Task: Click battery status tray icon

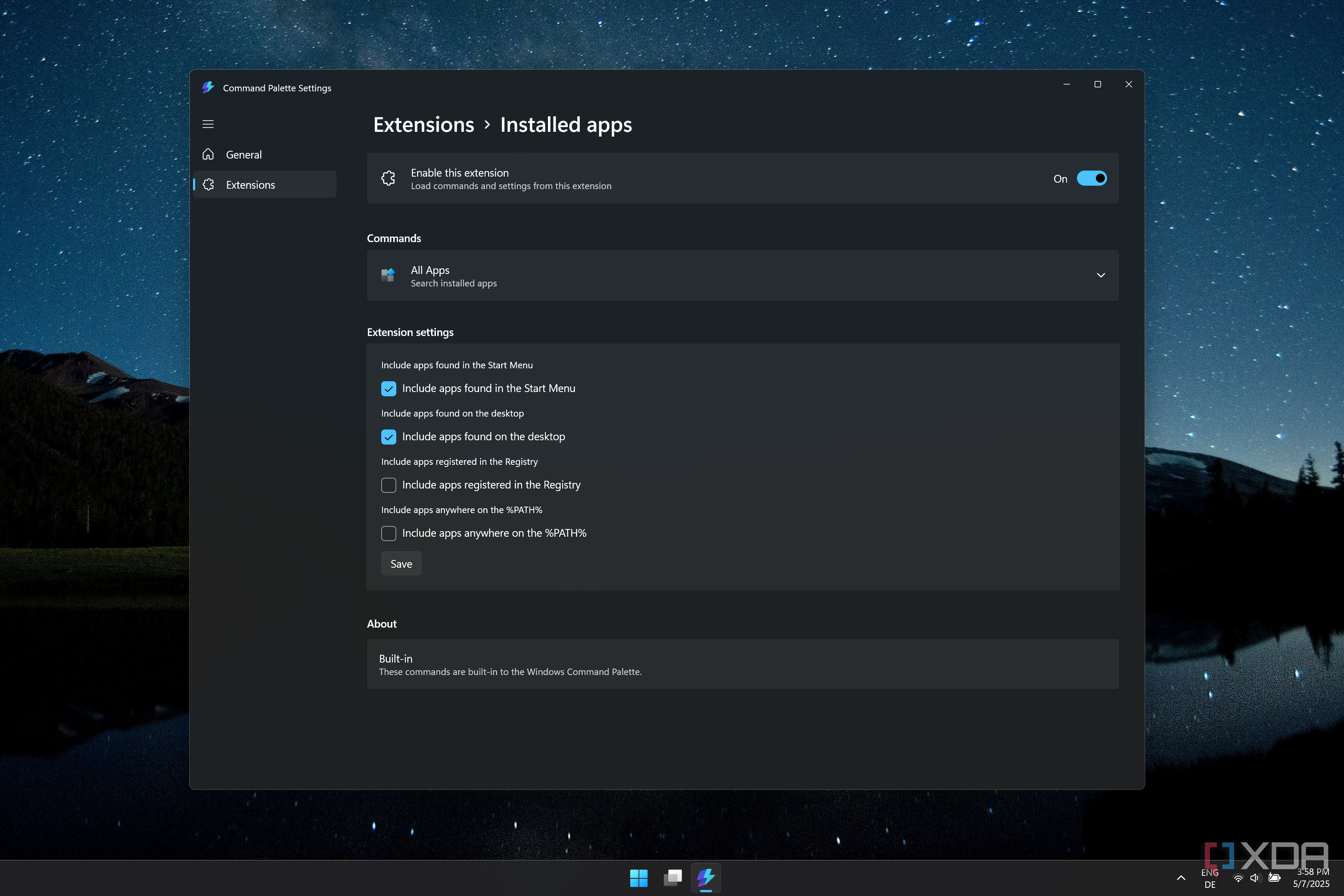Action: pos(1274,878)
